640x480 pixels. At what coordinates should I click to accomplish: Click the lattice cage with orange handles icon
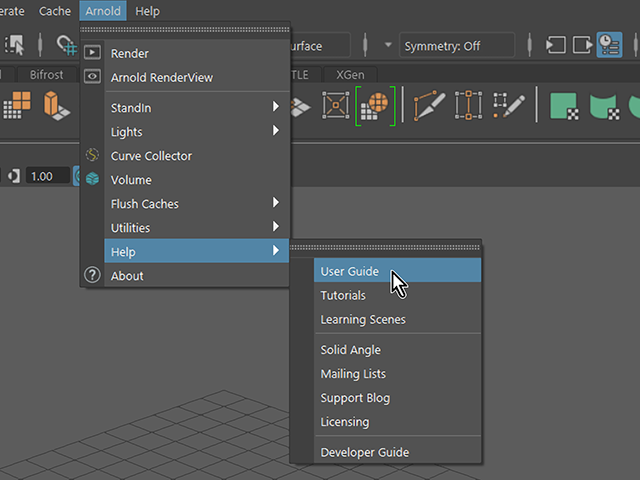[469, 105]
